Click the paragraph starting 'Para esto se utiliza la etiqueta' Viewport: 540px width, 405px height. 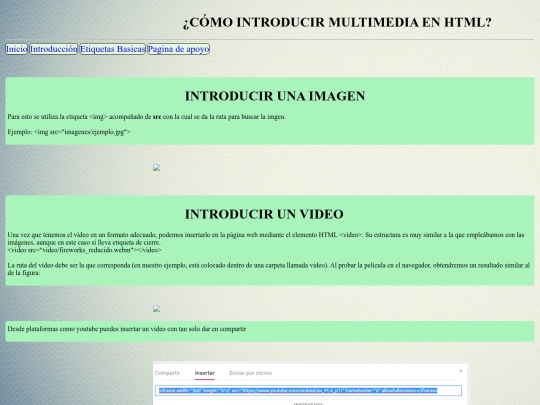pos(147,117)
